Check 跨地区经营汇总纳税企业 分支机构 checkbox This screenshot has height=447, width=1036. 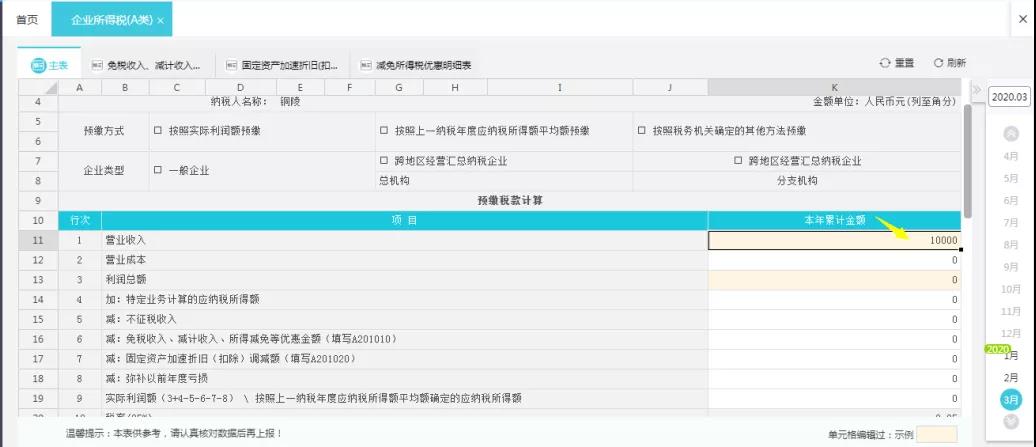(738, 160)
